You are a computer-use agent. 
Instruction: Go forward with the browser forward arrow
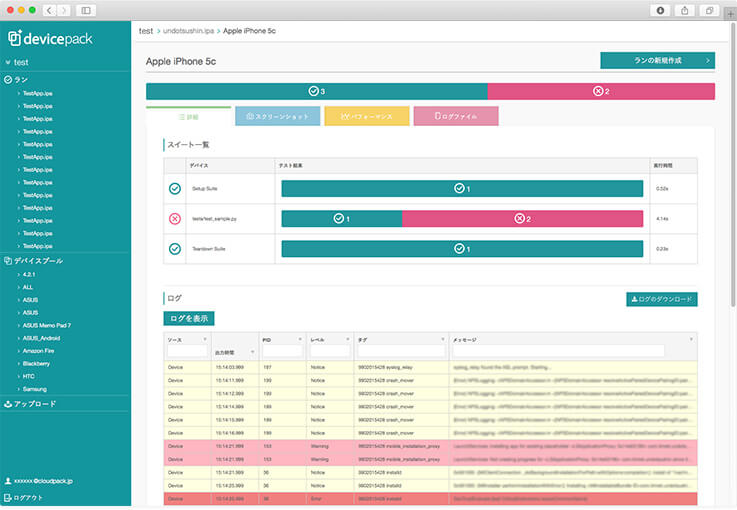(63, 10)
